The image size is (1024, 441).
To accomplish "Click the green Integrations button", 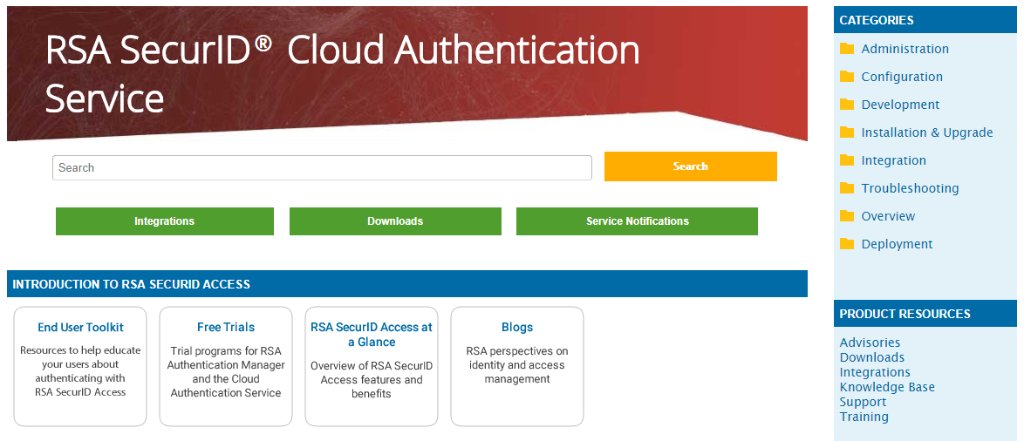I will click(165, 221).
